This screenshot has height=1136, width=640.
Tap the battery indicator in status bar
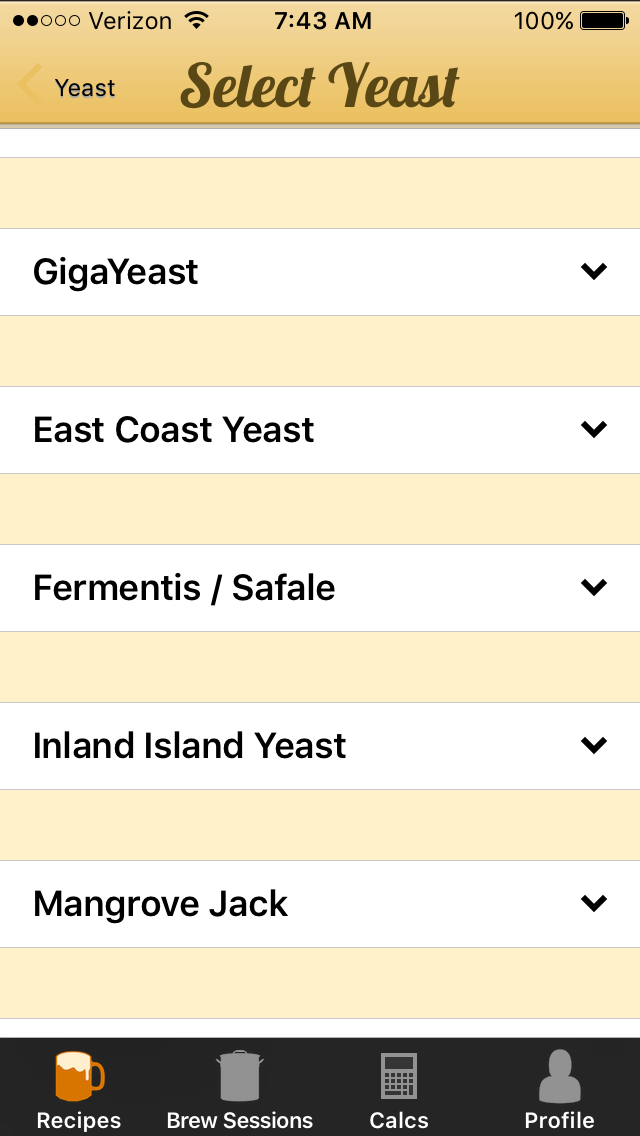(604, 21)
